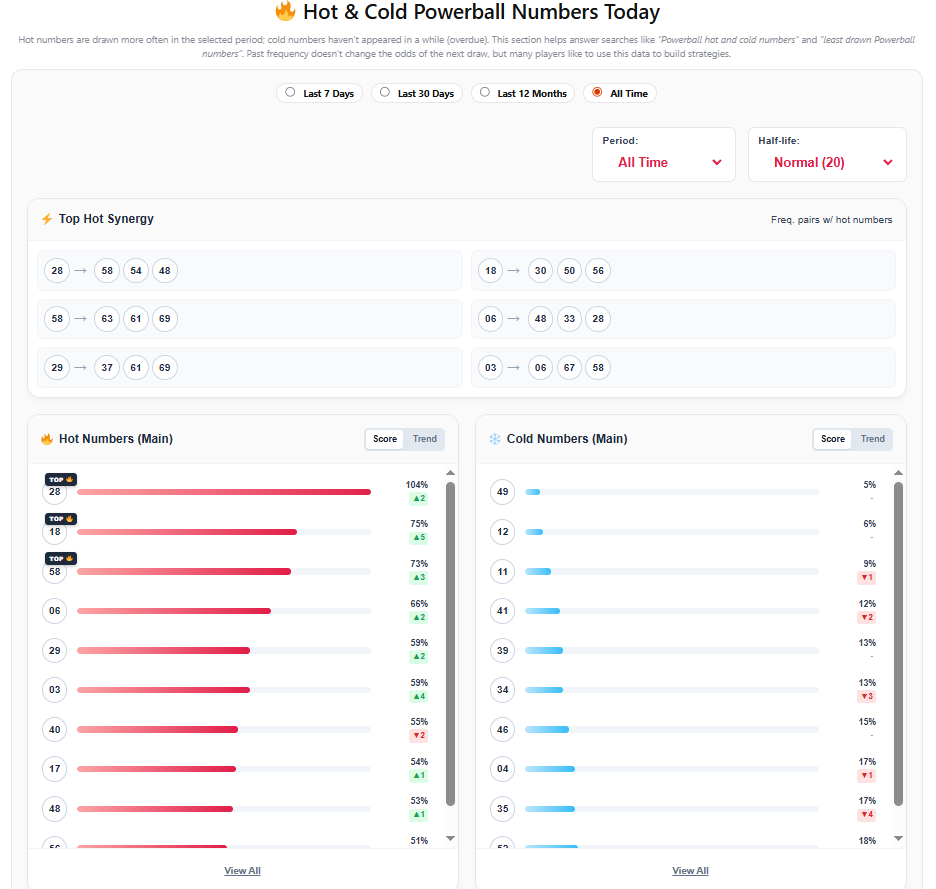
Task: Select the Last 7 Days radio option
Action: point(319,93)
